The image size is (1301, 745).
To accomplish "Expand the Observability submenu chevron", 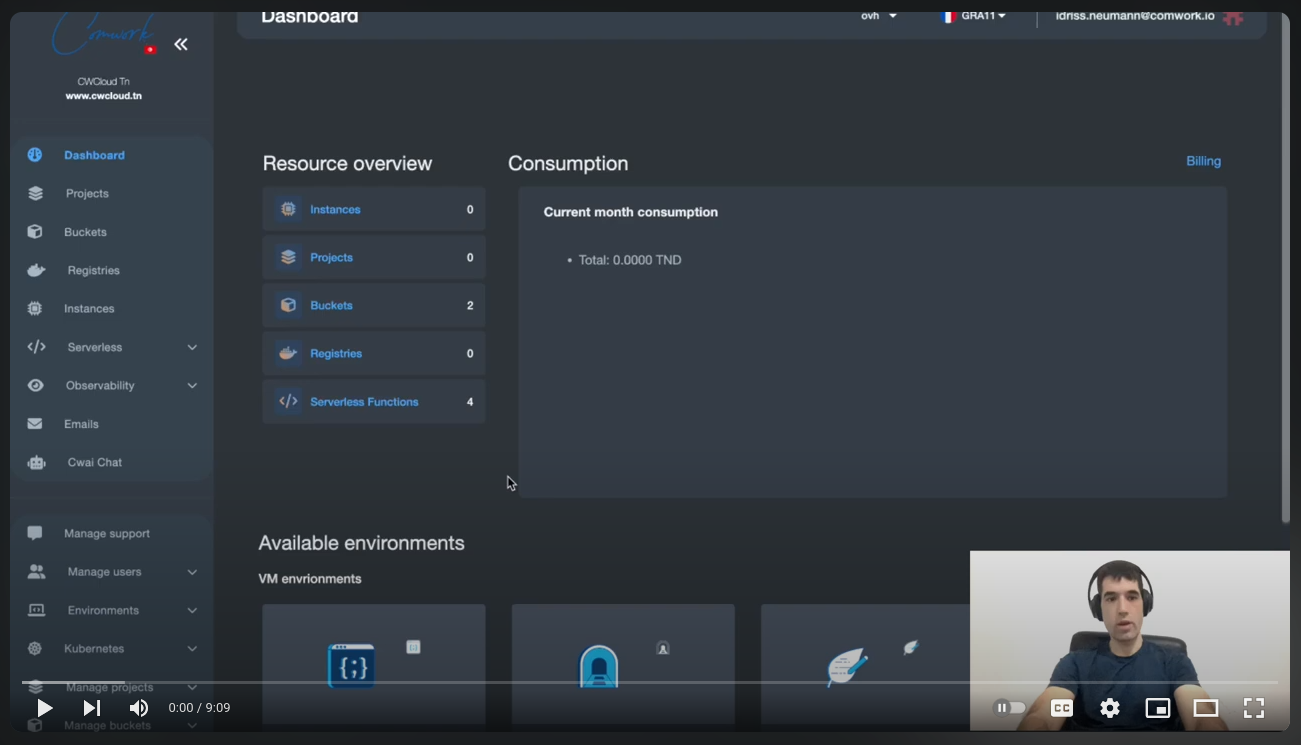I will click(x=192, y=386).
